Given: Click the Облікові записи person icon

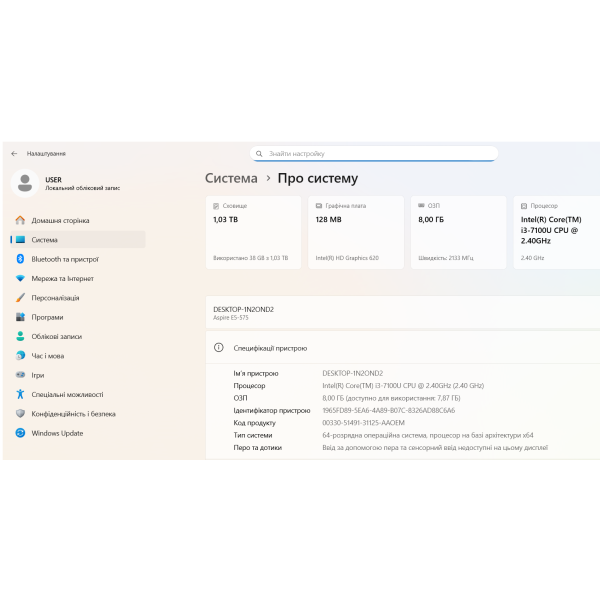Looking at the screenshot, I should coord(20,336).
